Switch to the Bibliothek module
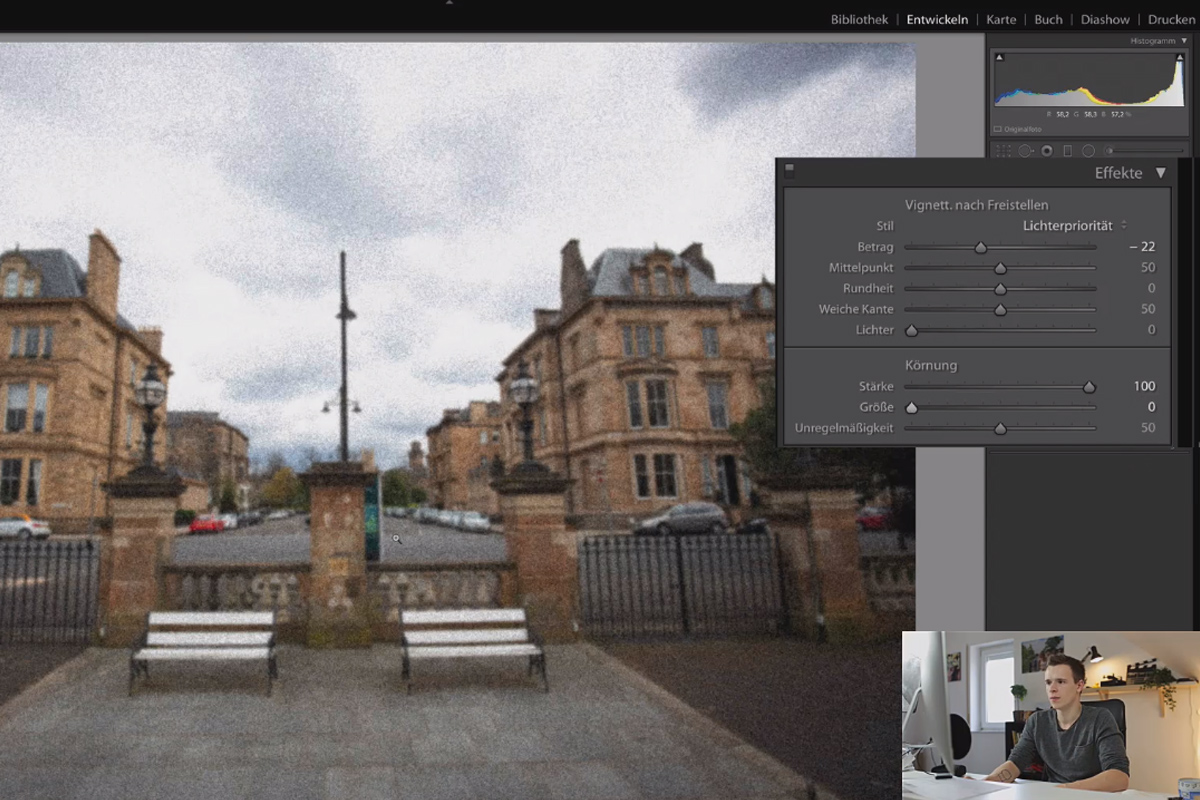The width and height of the screenshot is (1200, 800). tap(859, 19)
